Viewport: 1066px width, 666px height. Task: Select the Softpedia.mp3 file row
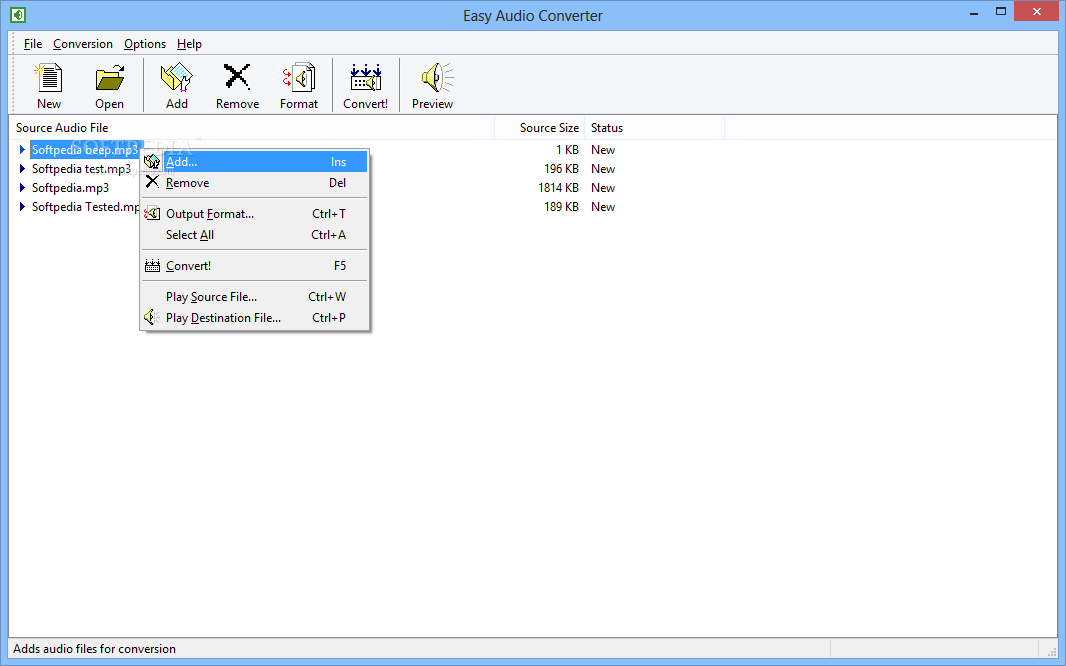pos(70,188)
